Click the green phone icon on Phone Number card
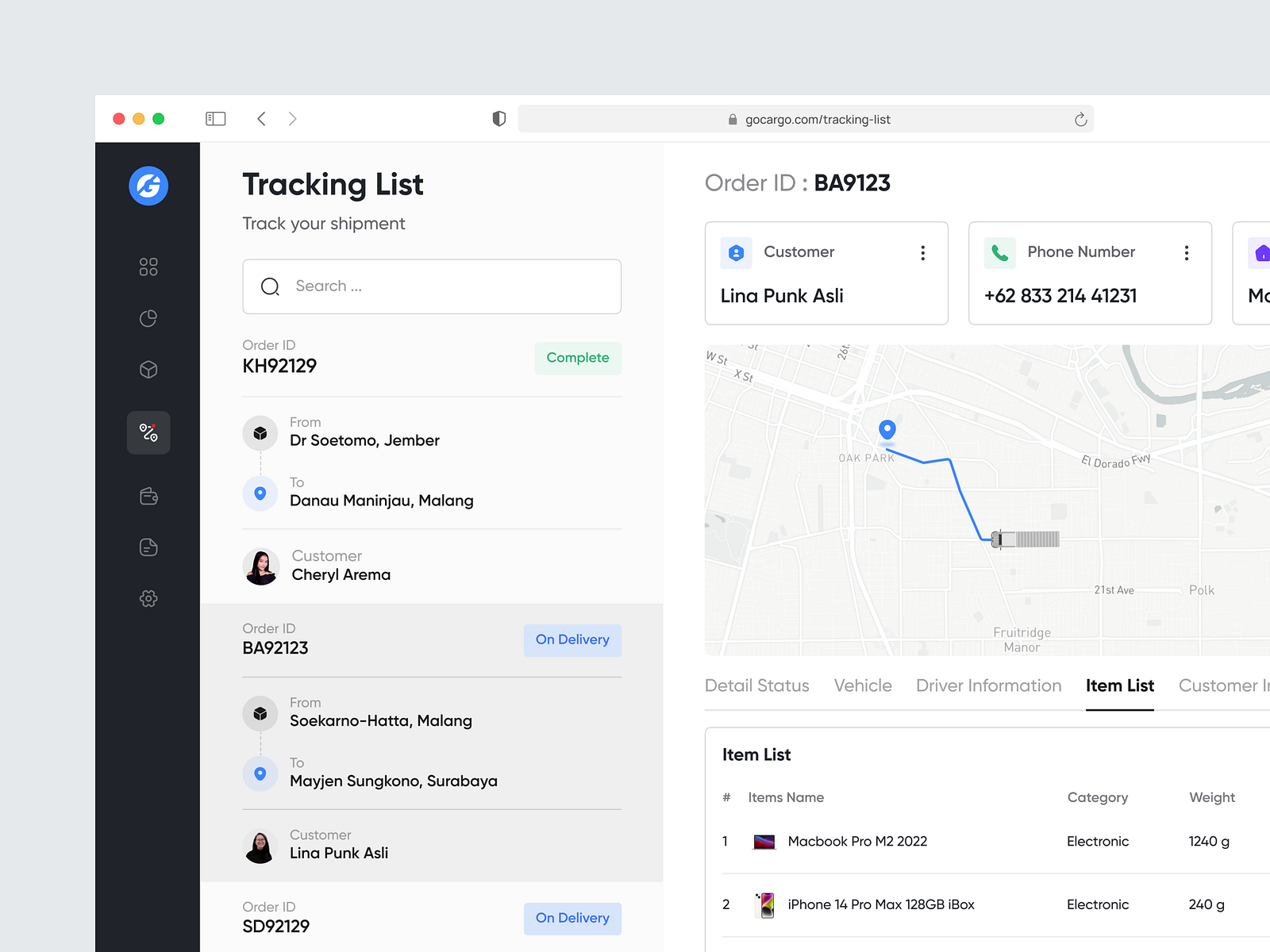 click(x=1000, y=252)
